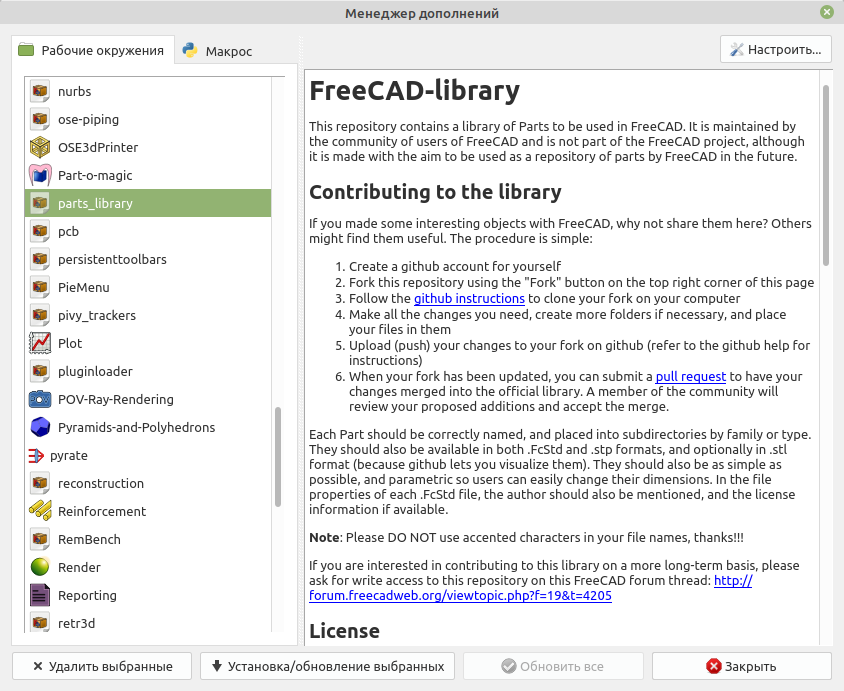Screen dimensions: 844x691
Task: Click the Reporting document icon
Action: pyautogui.click(x=40, y=595)
